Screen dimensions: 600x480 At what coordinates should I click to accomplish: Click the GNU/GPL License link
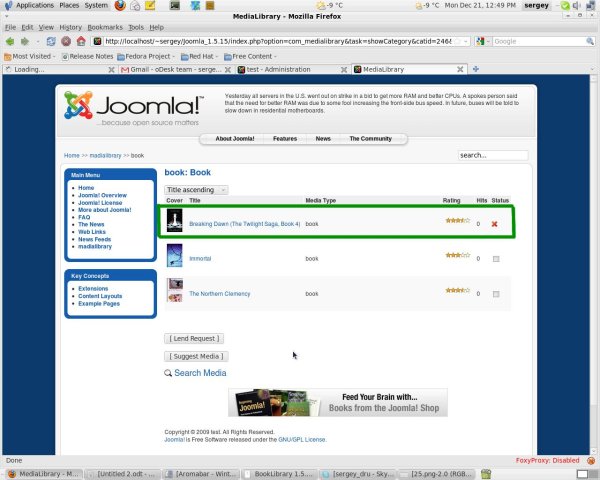tap(302, 440)
